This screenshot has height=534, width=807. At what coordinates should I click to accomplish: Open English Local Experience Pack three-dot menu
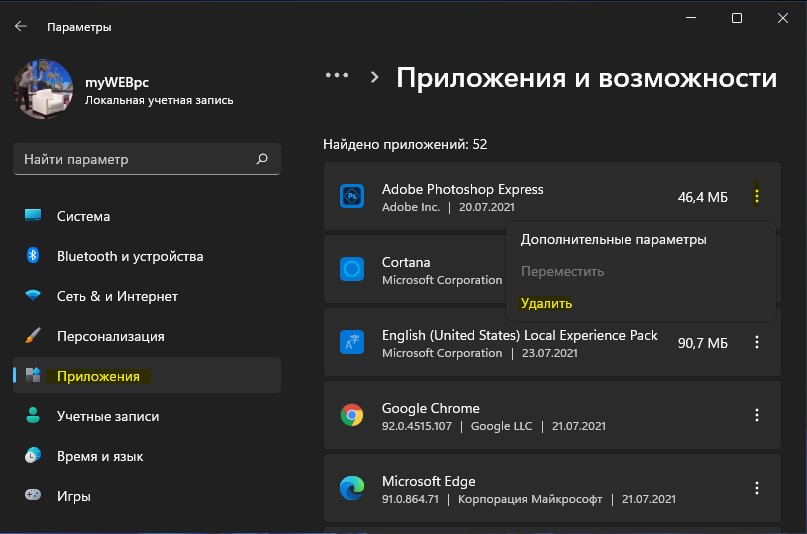(757, 342)
